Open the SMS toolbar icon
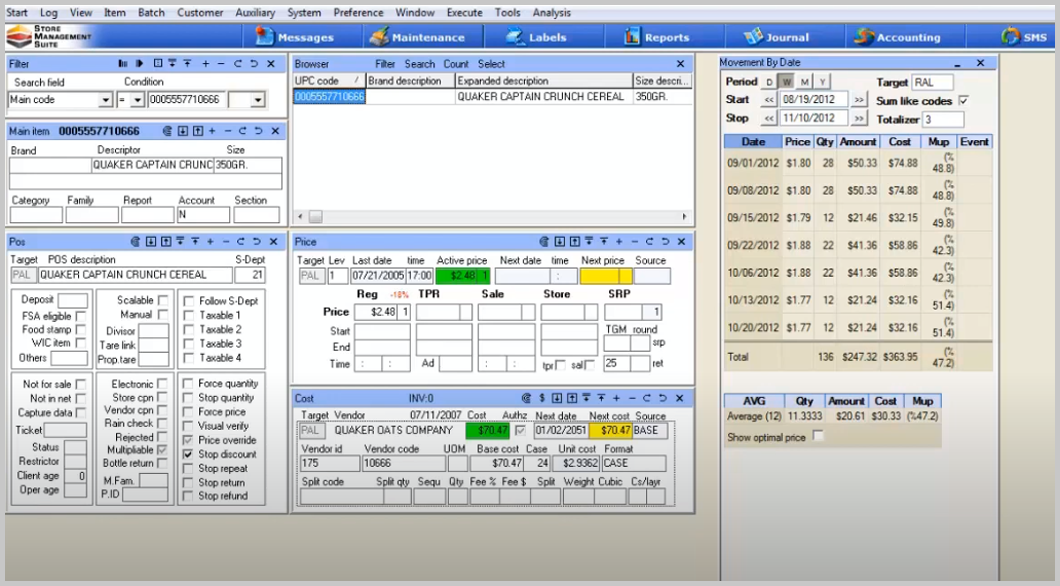Image resolution: width=1060 pixels, height=586 pixels. pyautogui.click(x=1019, y=36)
